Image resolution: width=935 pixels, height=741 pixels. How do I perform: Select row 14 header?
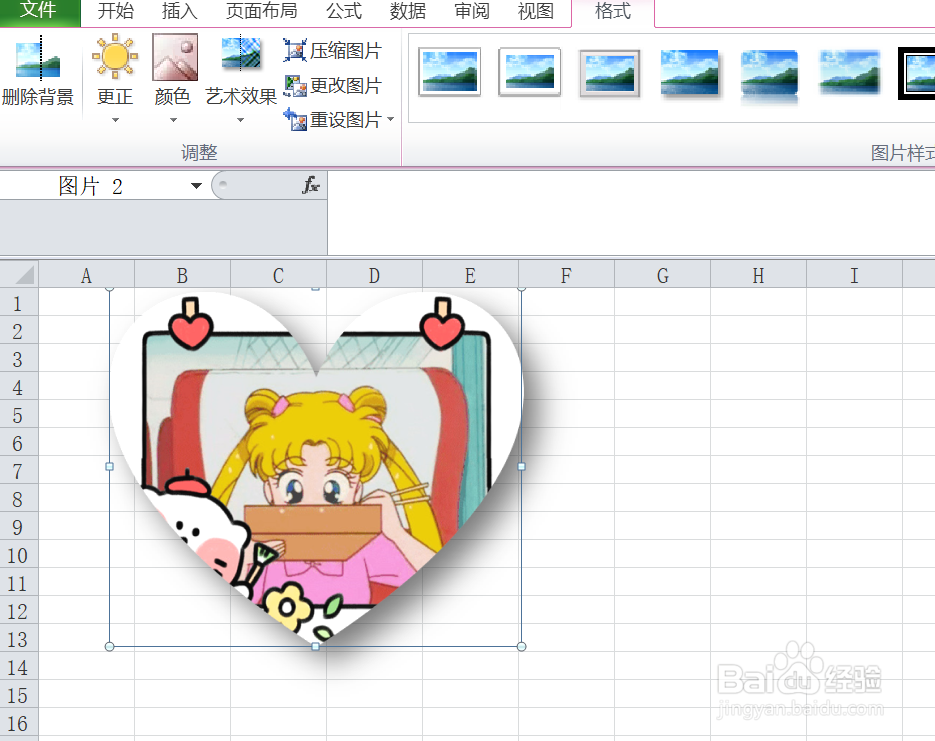[x=18, y=667]
